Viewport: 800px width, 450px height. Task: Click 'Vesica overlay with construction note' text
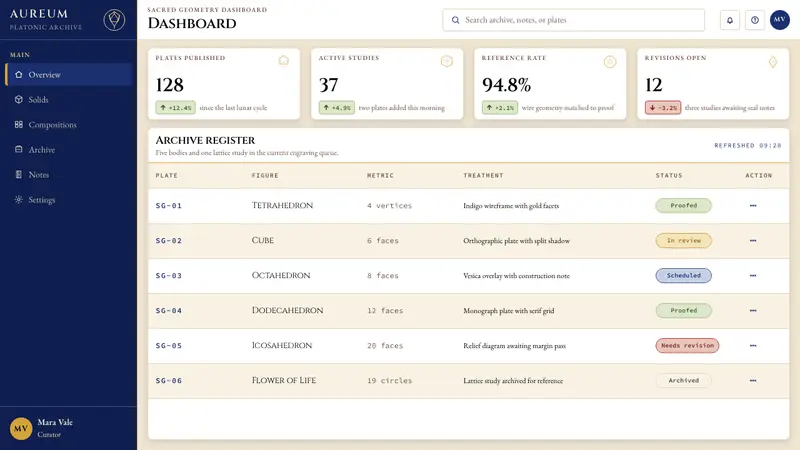[x=516, y=276]
